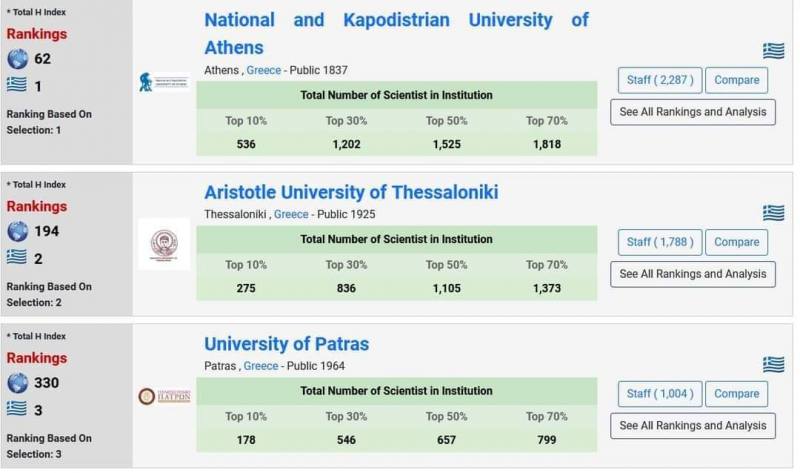Open Aristotle University of Thessaloniki page
Image resolution: width=800 pixels, height=473 pixels.
point(351,193)
